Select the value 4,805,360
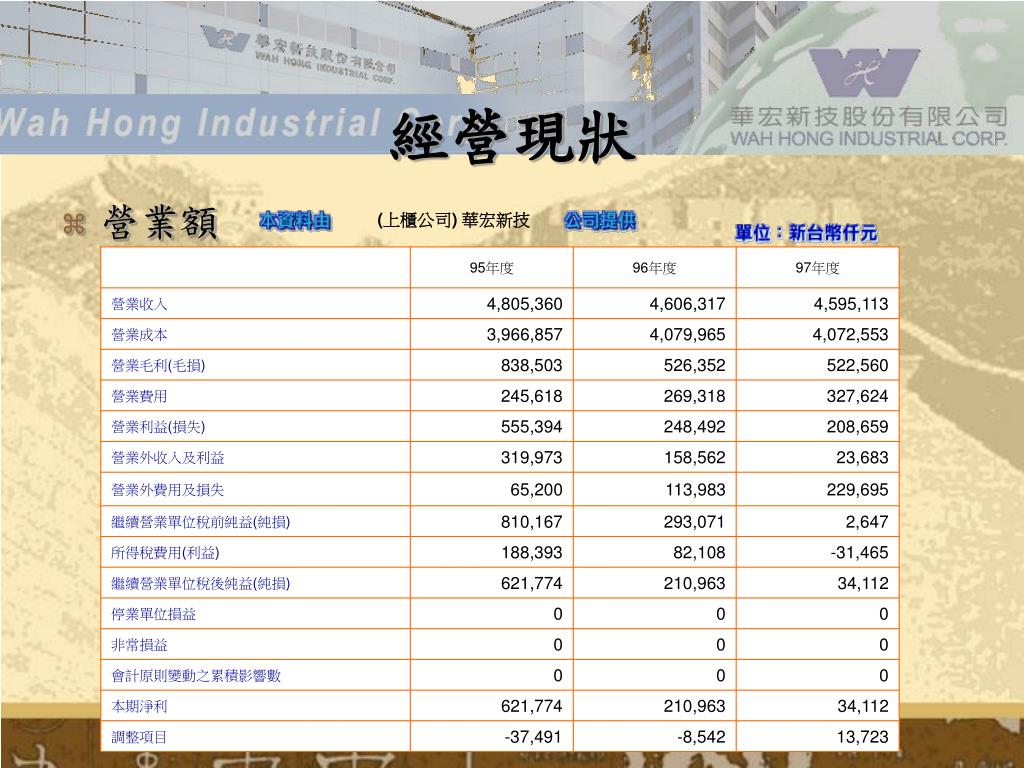Viewport: 1024px width, 768px height. click(524, 304)
